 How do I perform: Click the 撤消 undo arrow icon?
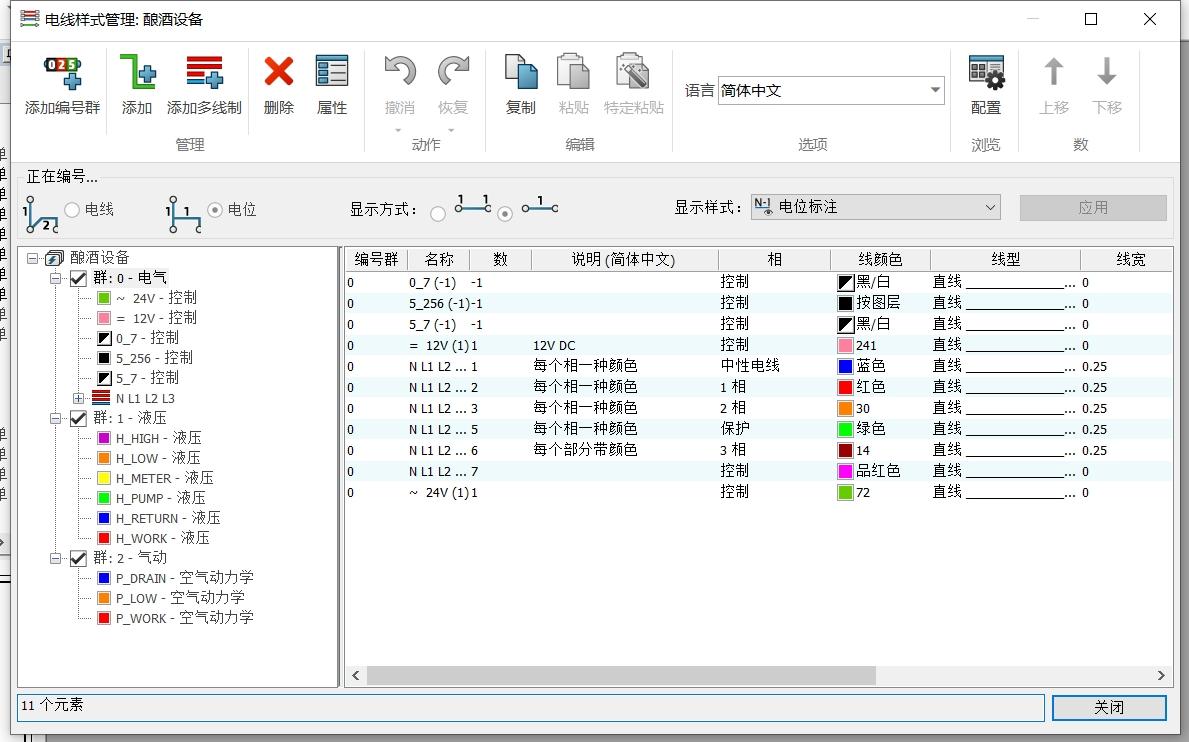point(400,73)
